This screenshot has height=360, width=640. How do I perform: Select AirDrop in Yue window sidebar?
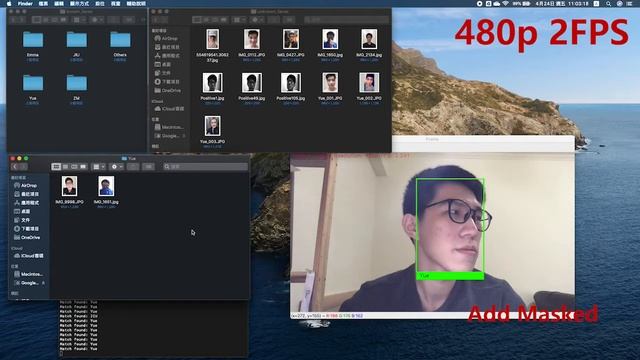[26, 186]
